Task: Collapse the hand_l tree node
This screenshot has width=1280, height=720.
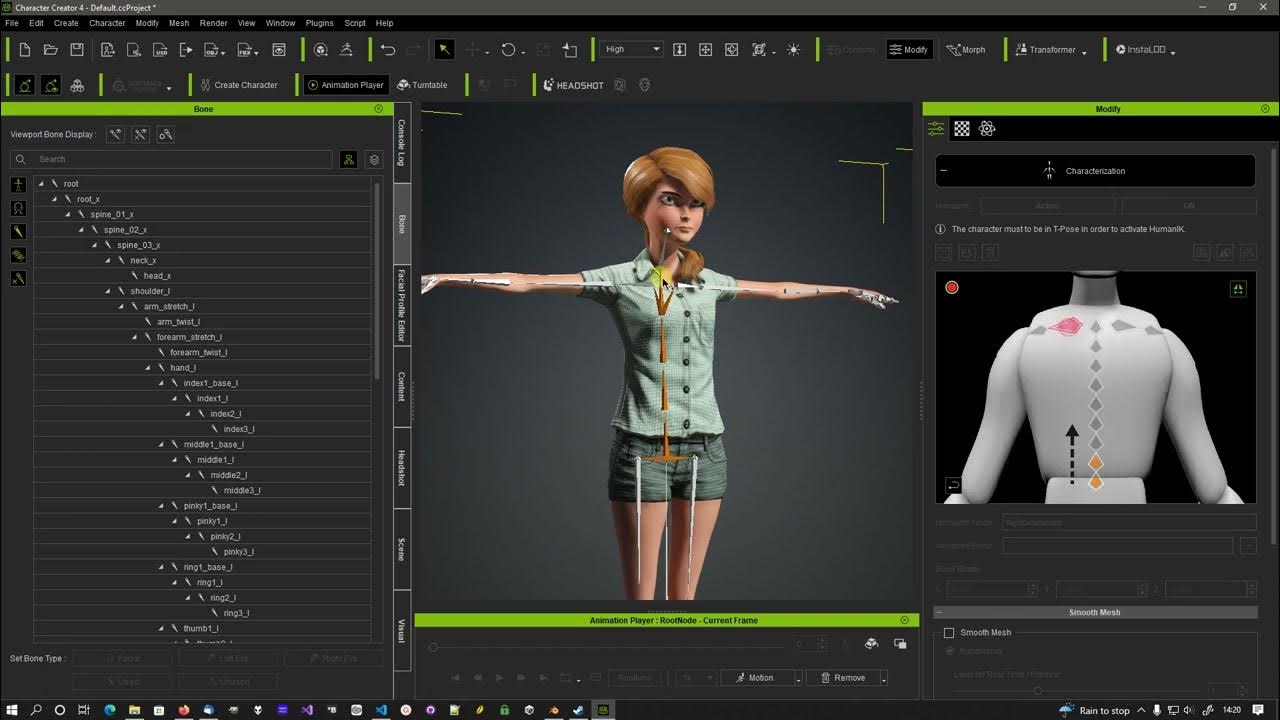Action: [148, 367]
